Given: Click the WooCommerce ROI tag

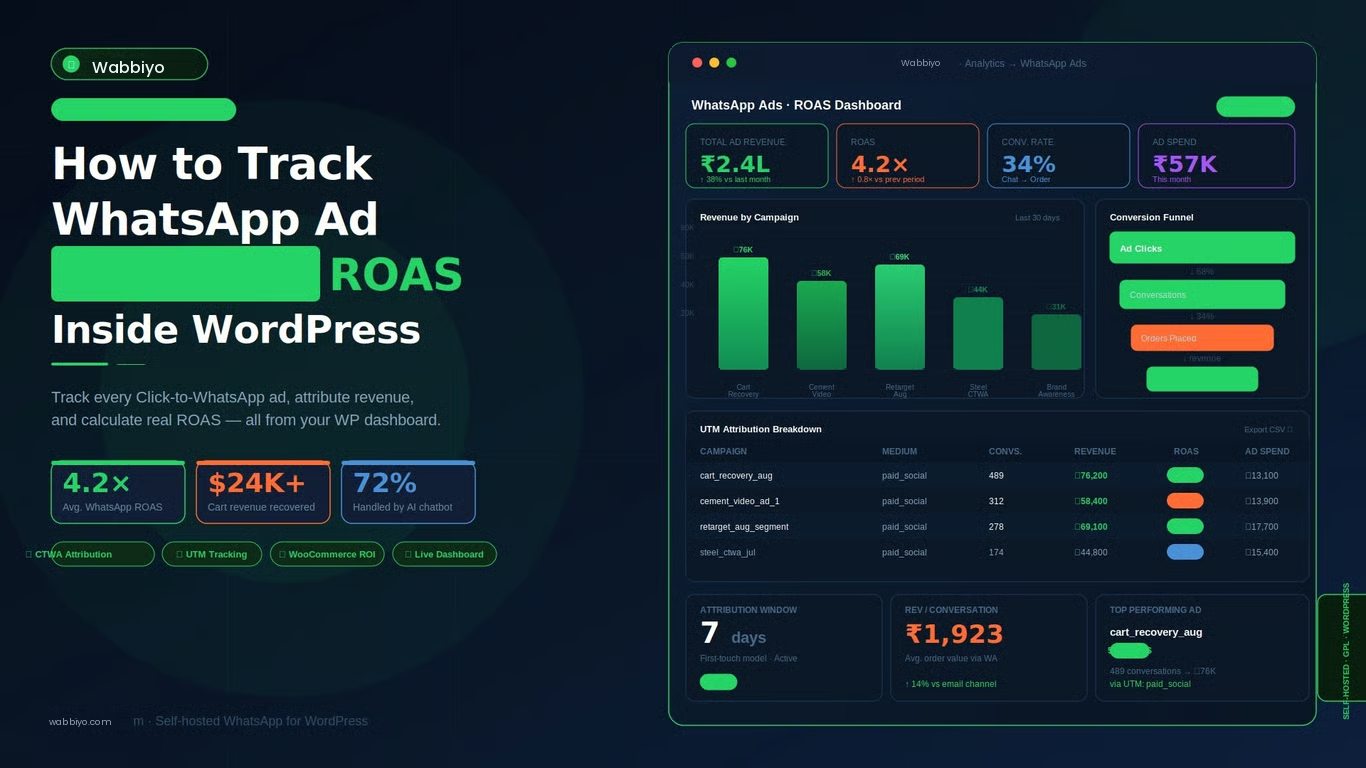Looking at the screenshot, I should tap(327, 554).
